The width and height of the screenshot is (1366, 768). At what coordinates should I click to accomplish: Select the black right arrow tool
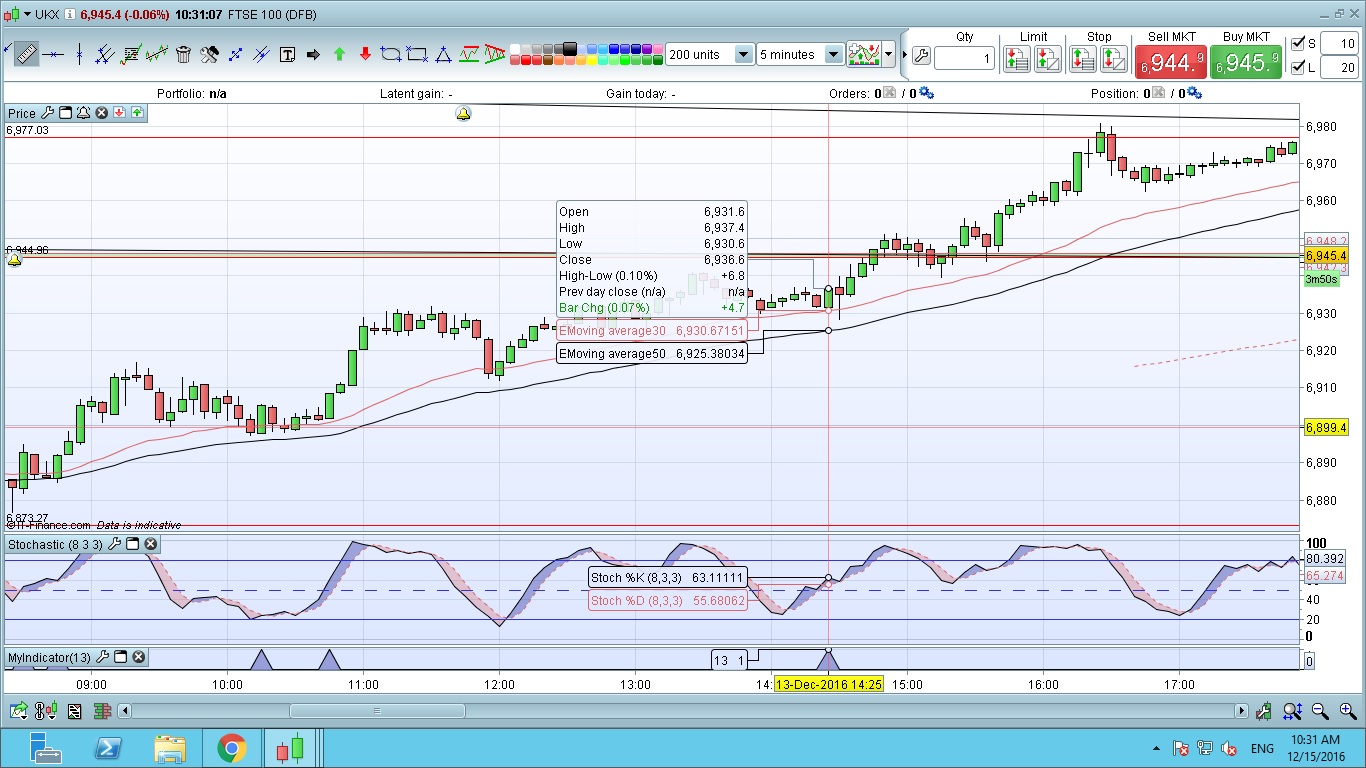point(313,54)
